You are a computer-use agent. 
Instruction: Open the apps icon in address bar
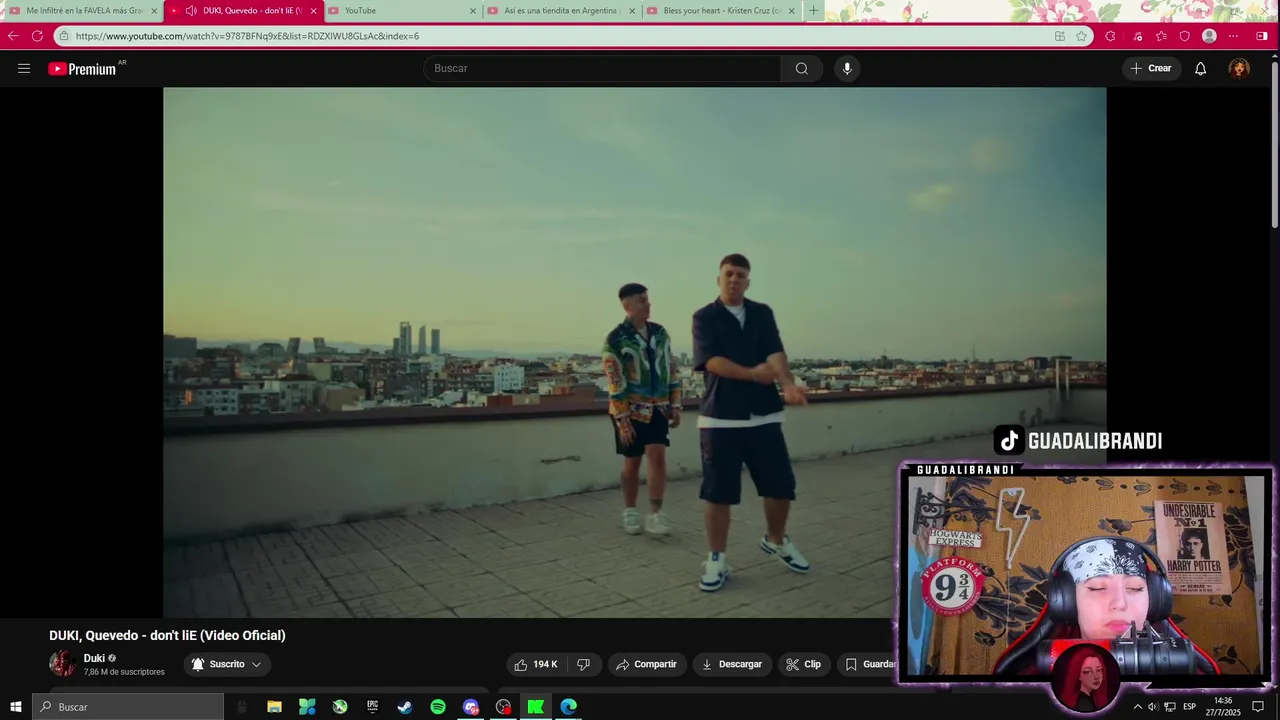click(x=1059, y=36)
